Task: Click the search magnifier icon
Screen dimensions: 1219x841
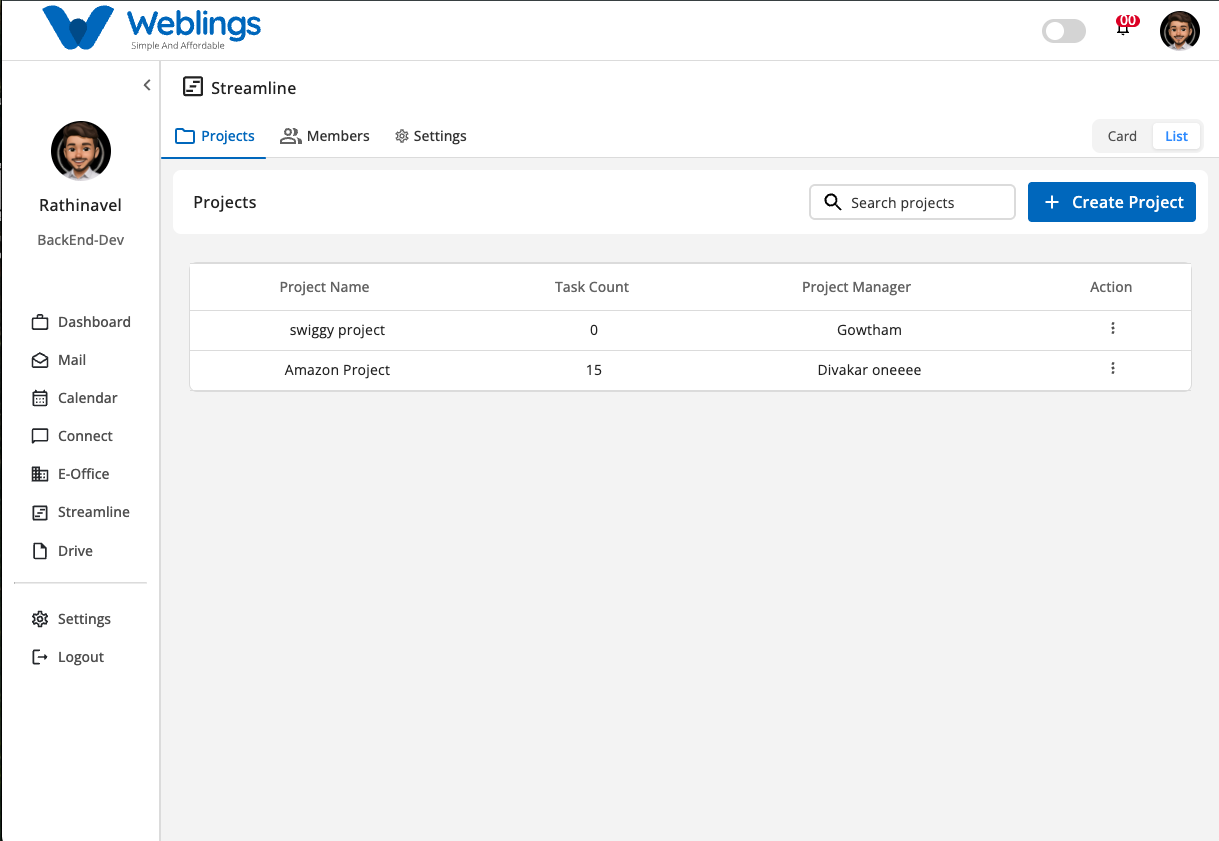Action: tap(832, 202)
